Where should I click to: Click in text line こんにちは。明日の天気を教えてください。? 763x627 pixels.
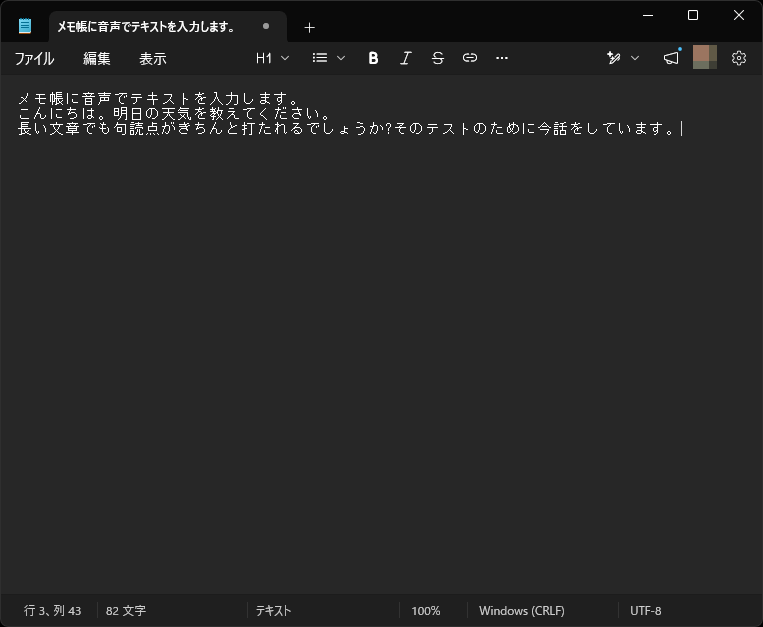click(x=174, y=114)
